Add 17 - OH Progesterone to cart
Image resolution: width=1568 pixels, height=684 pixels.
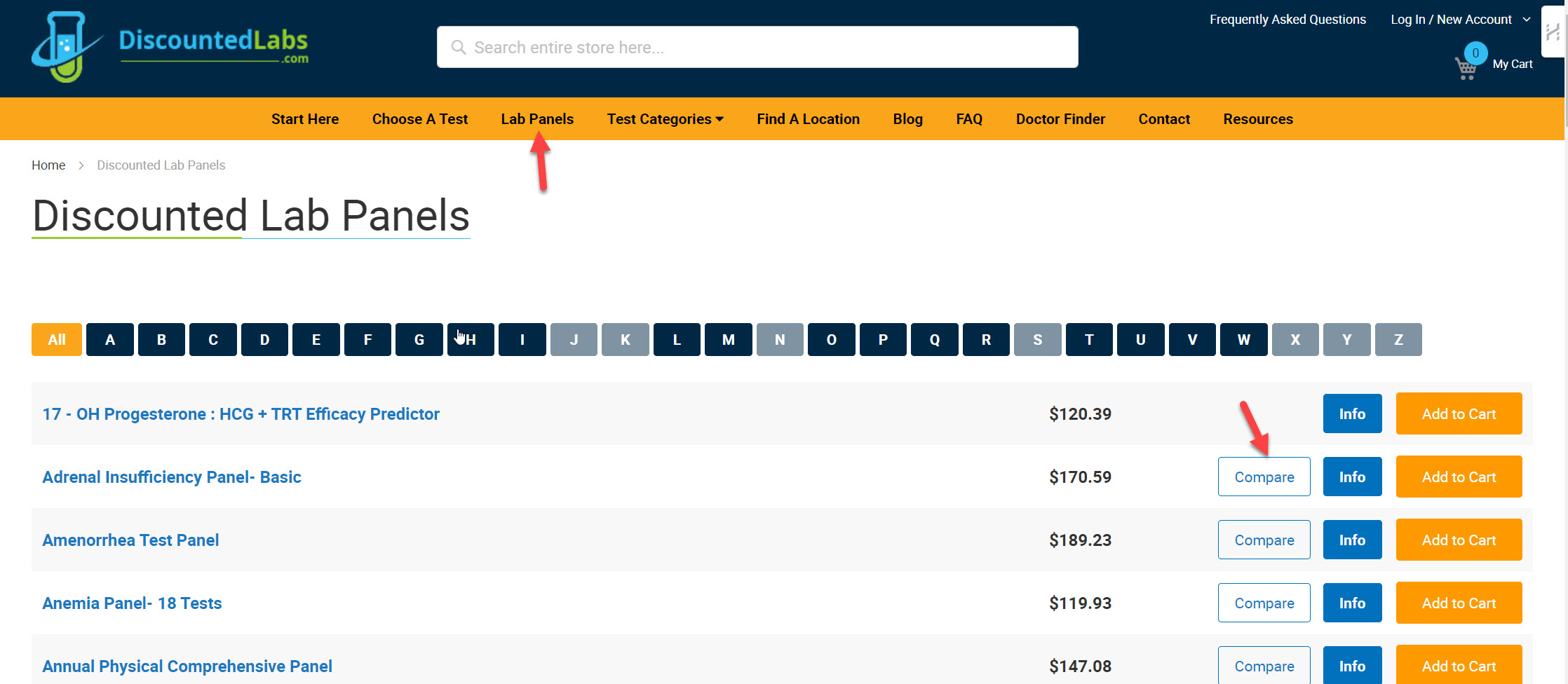point(1459,413)
